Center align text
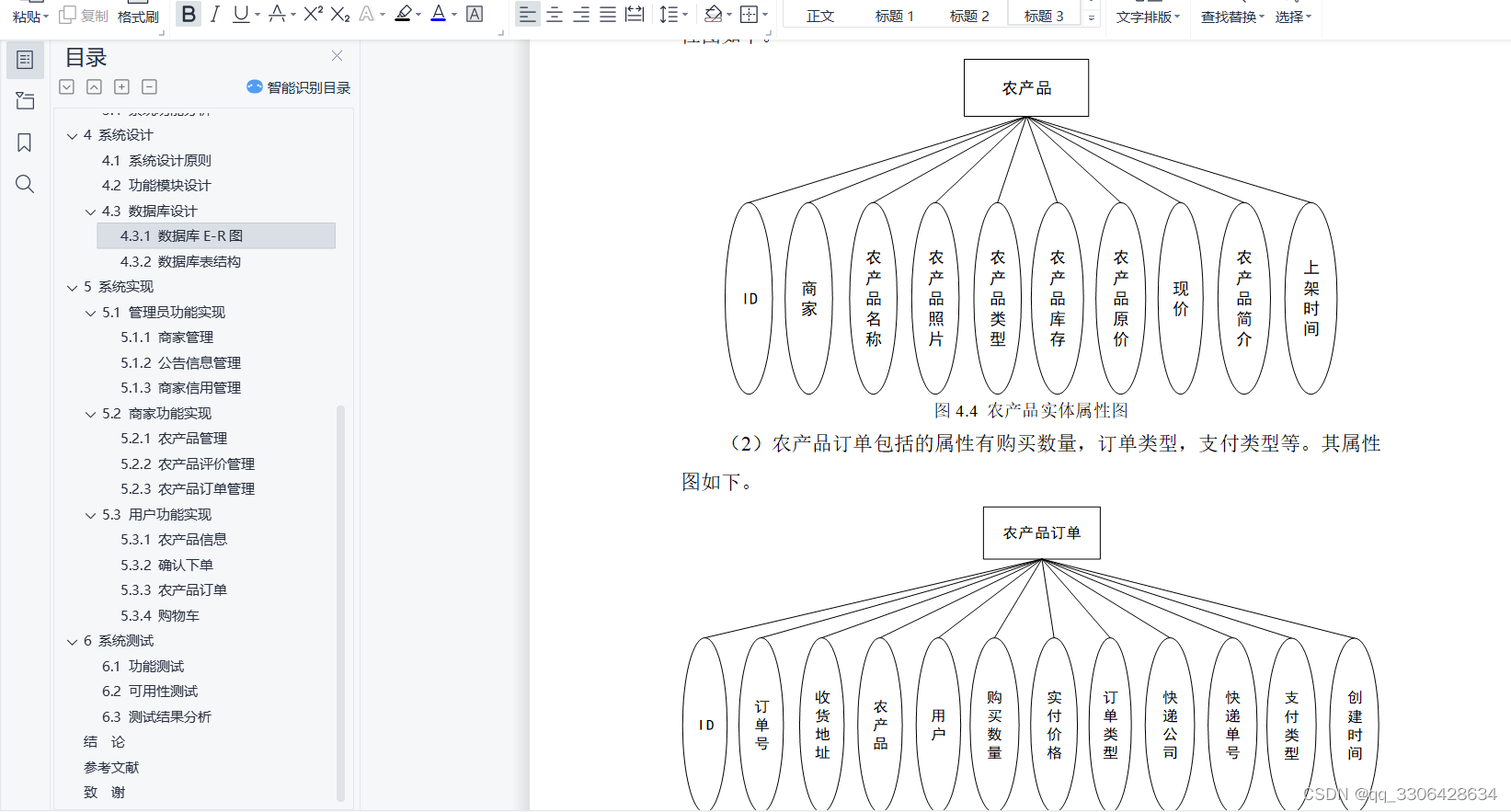 pos(555,14)
